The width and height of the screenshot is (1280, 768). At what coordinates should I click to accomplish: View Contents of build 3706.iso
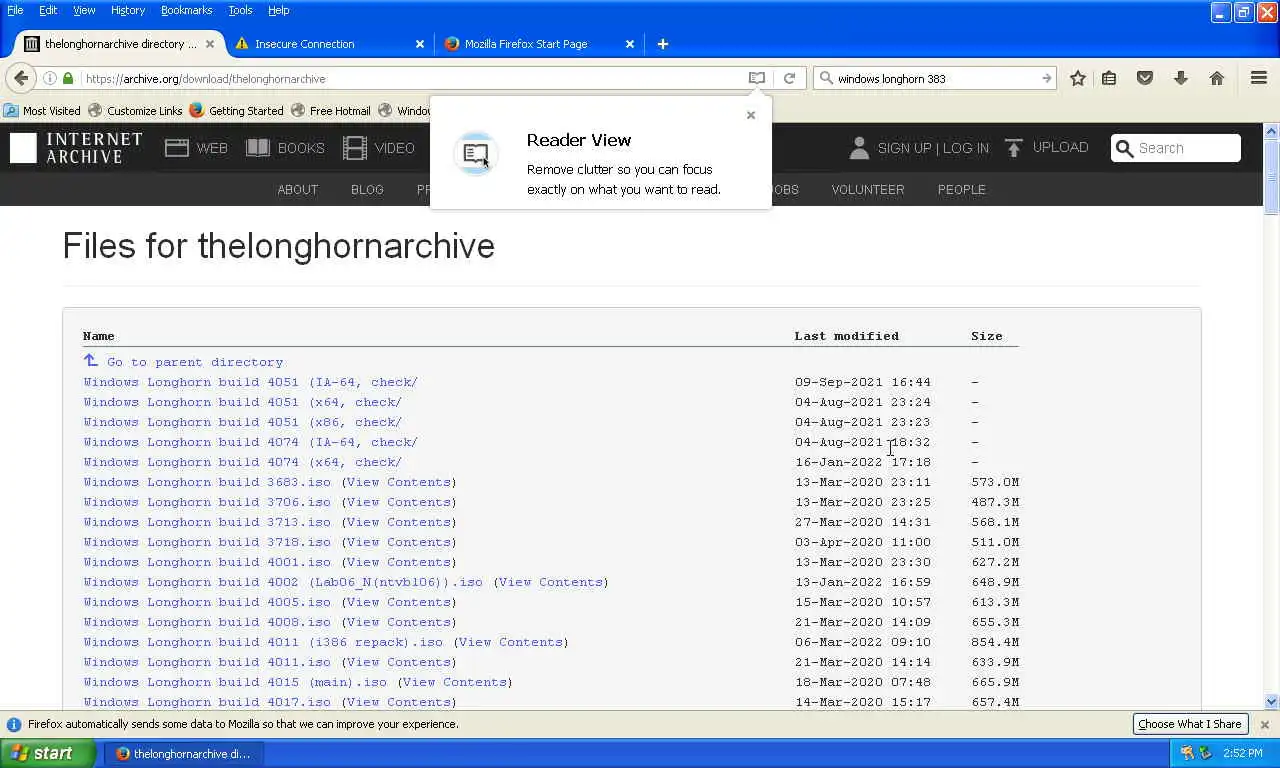pyautogui.click(x=398, y=502)
